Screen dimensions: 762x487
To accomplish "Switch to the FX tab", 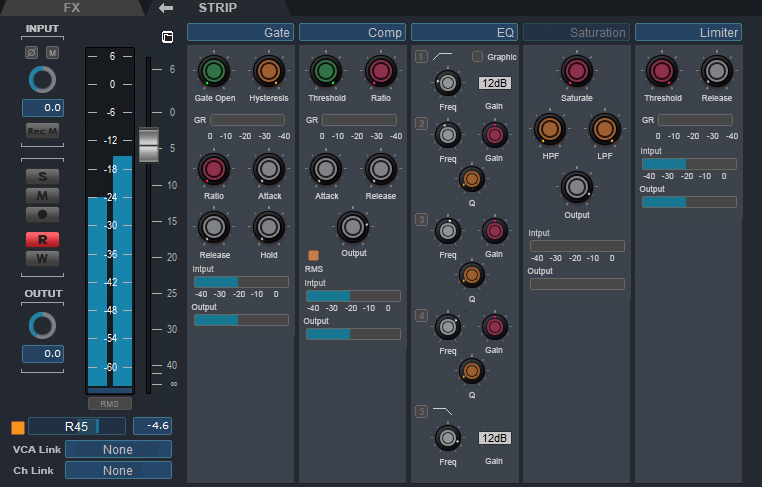I will click(x=72, y=8).
